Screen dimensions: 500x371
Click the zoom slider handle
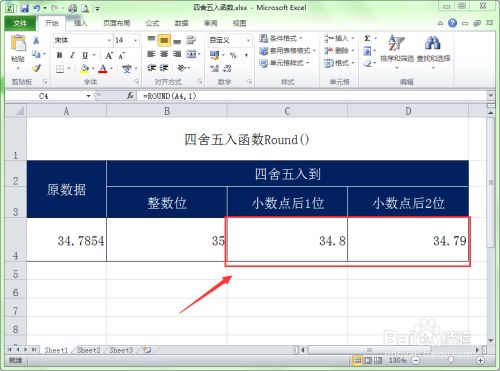[451, 360]
